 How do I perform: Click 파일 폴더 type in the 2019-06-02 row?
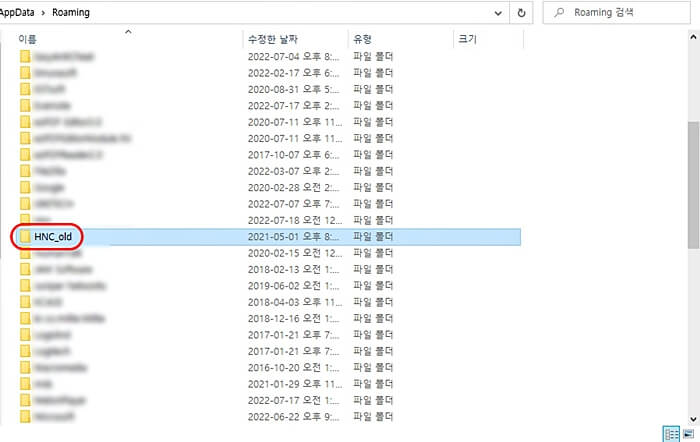373,286
